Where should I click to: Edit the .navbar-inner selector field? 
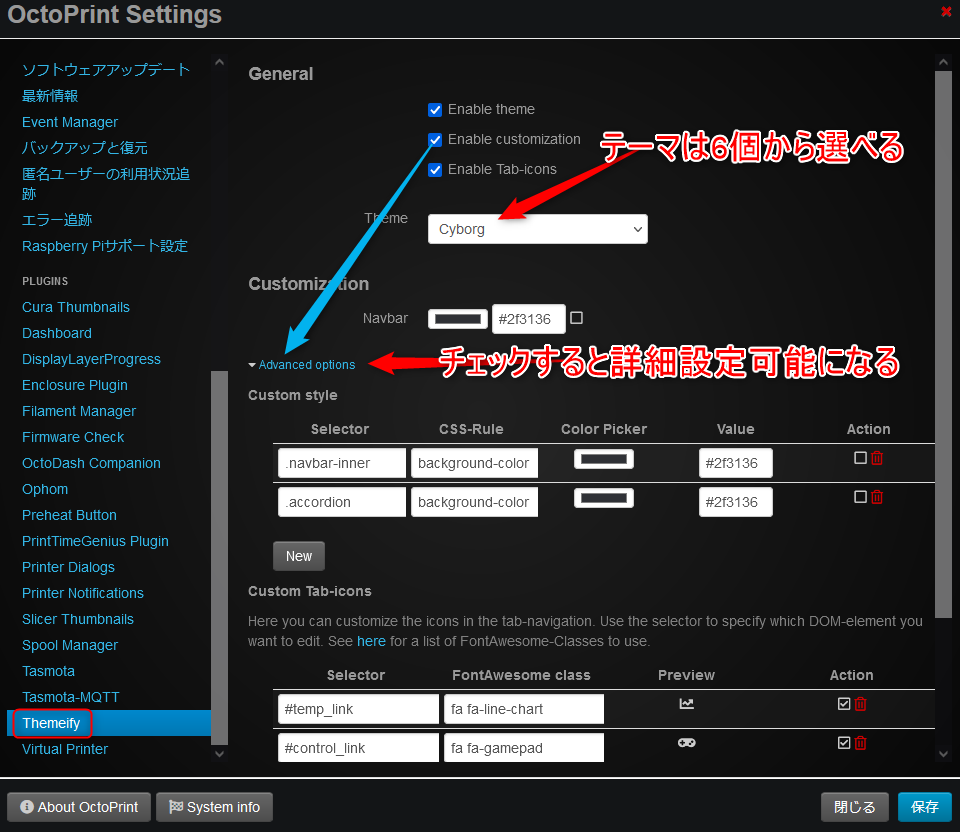click(342, 463)
